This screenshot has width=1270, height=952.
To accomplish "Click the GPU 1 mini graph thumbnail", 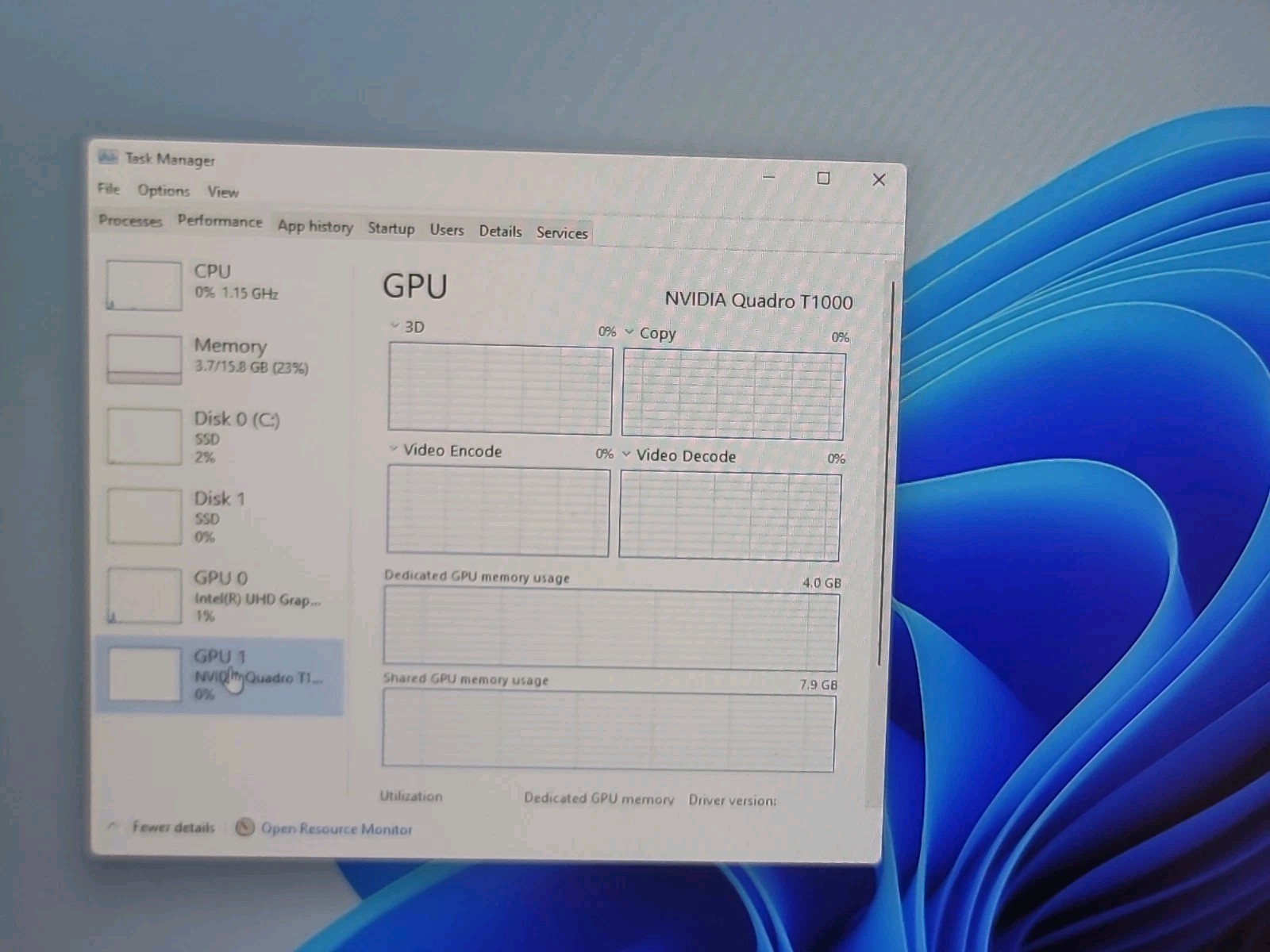I will (144, 674).
